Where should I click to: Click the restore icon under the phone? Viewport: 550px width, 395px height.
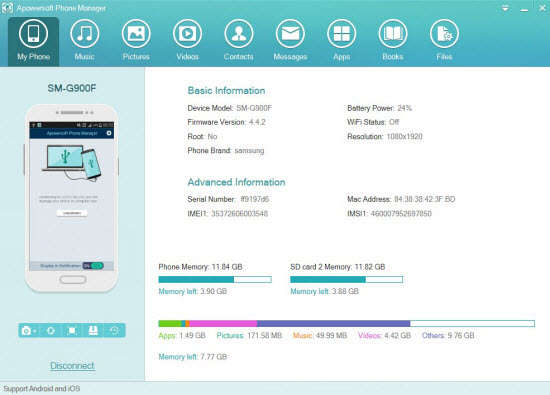114,330
